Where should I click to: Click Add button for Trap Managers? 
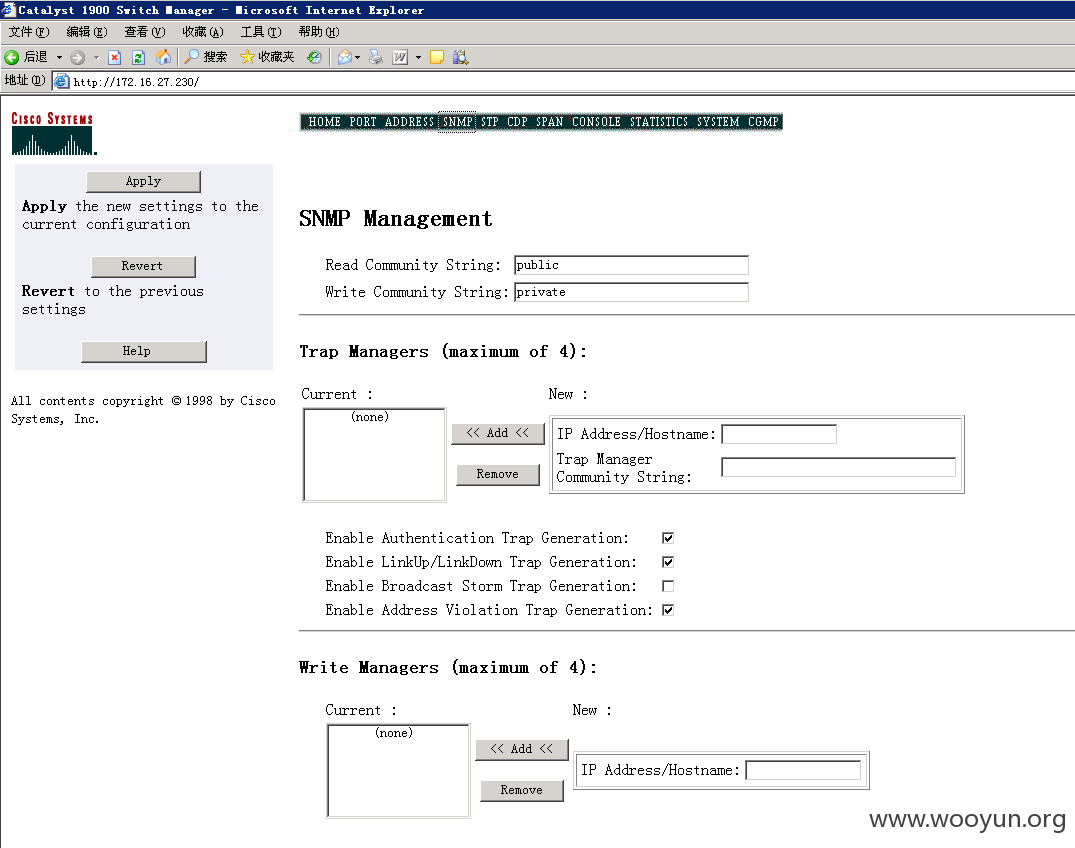[x=498, y=433]
